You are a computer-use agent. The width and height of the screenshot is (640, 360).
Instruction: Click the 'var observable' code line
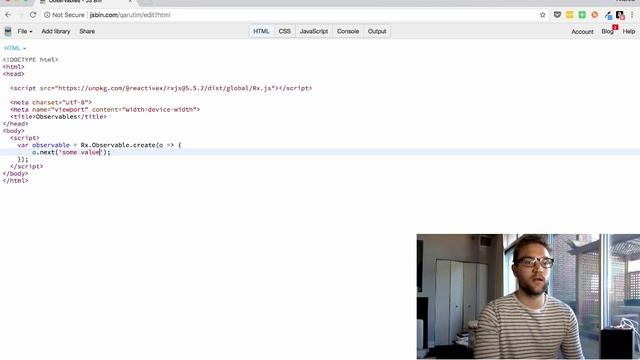(99, 145)
